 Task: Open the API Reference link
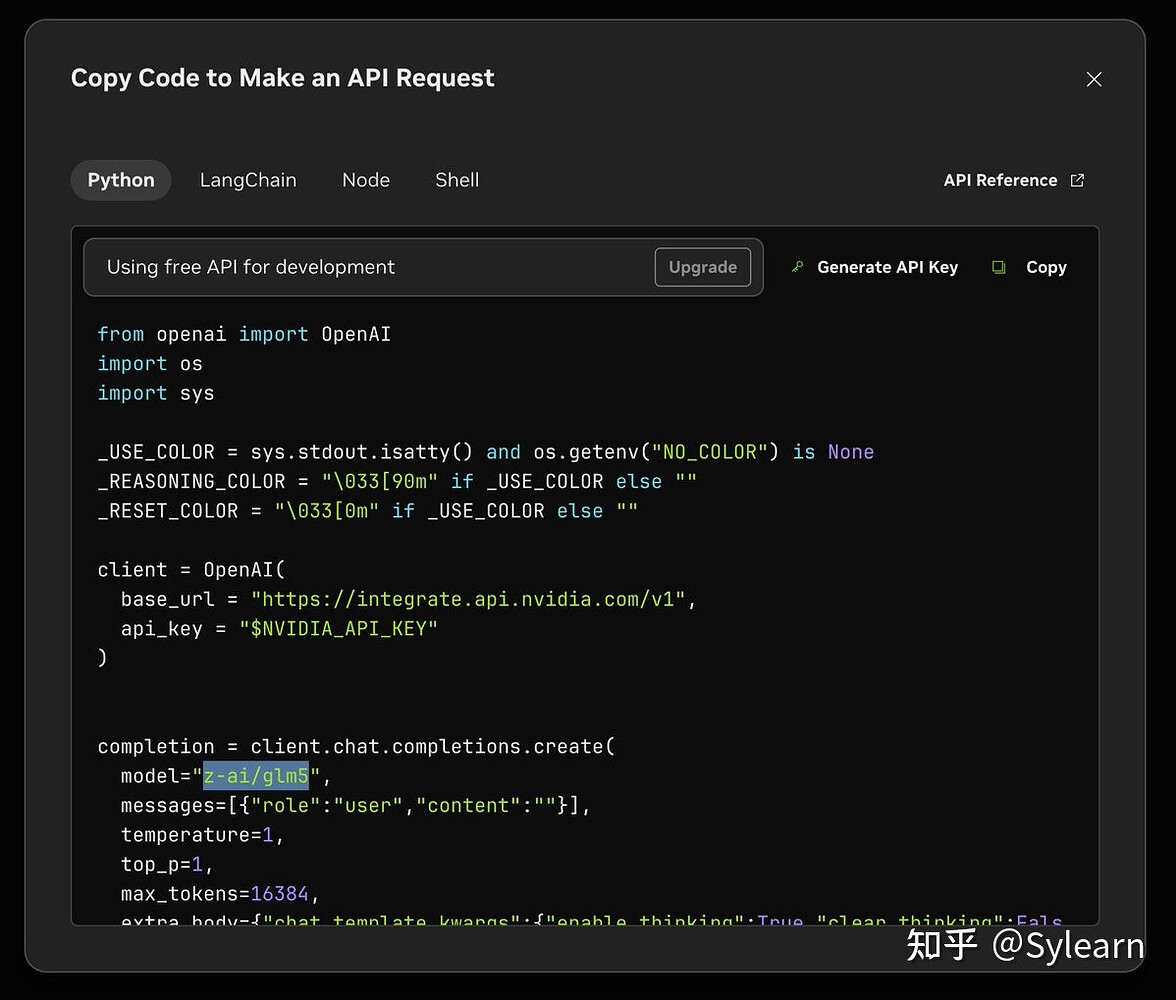point(1000,180)
